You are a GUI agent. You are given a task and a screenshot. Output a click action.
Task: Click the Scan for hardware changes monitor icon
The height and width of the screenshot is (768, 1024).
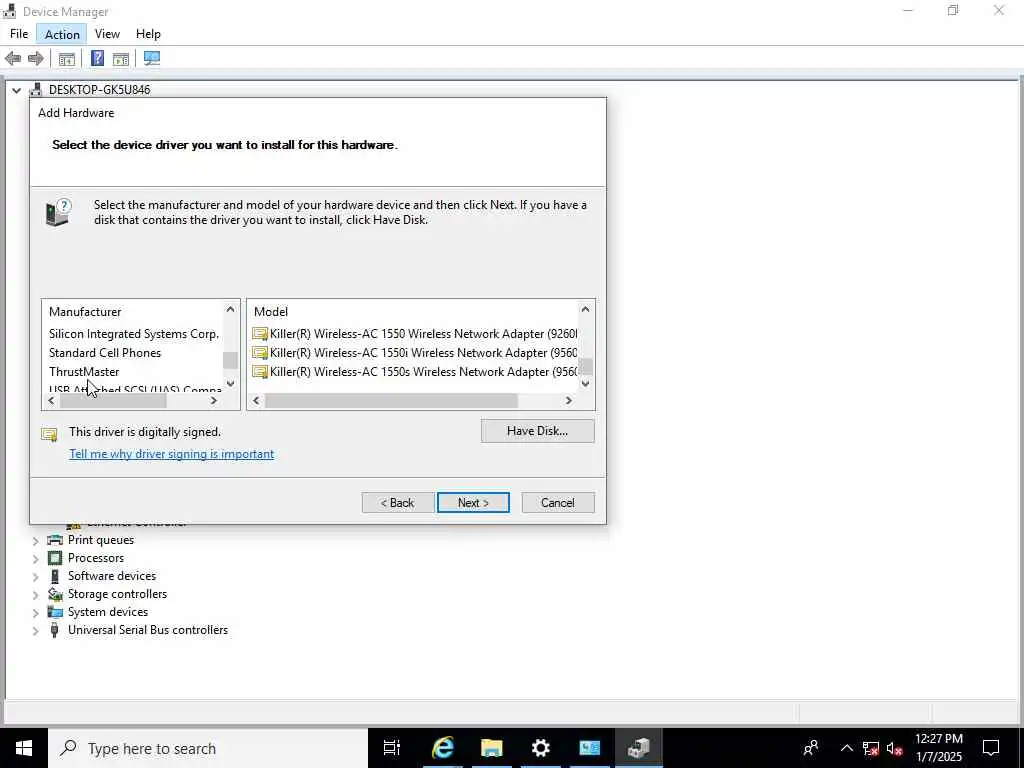coord(152,59)
